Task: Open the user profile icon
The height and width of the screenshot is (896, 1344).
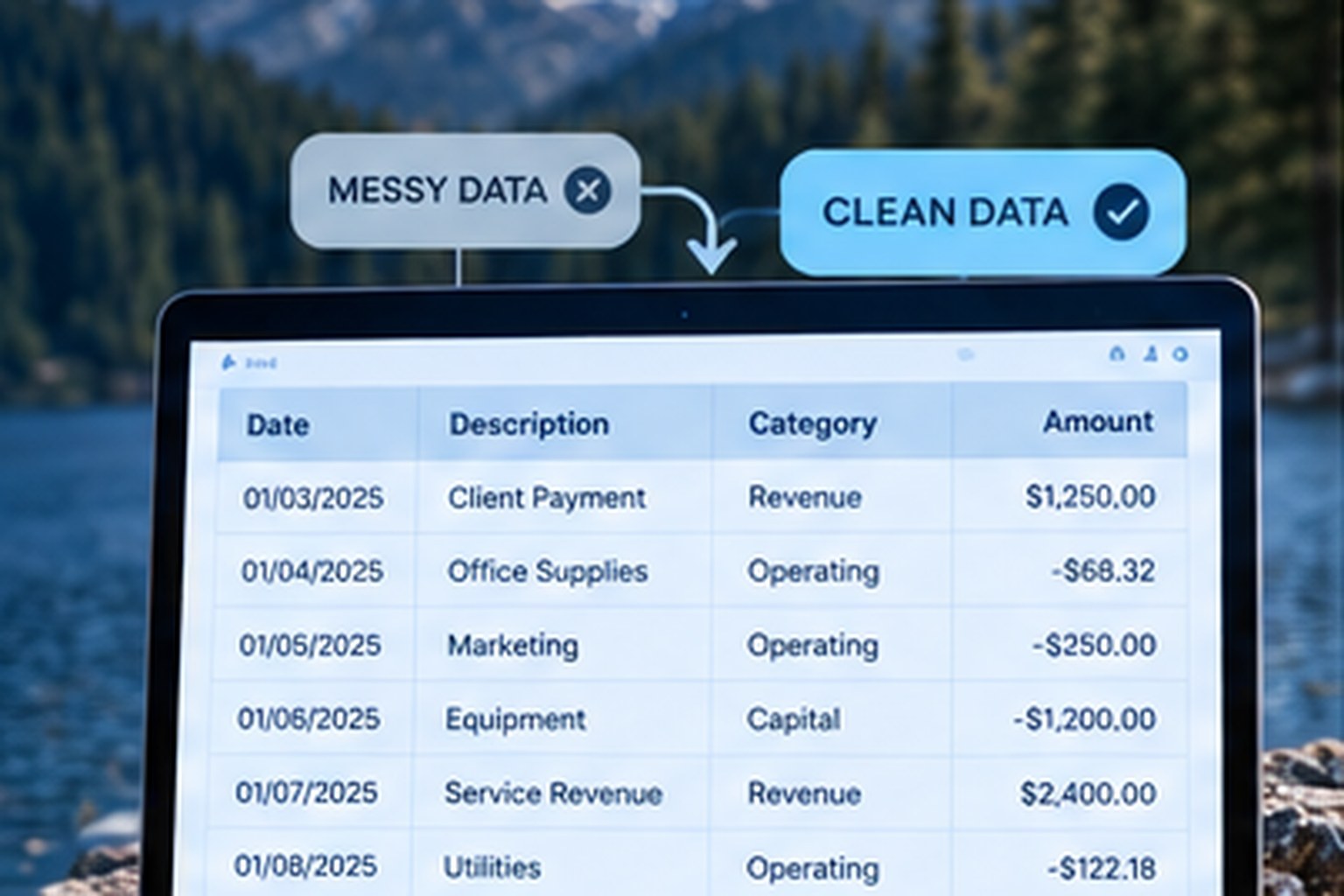Action: (1151, 354)
